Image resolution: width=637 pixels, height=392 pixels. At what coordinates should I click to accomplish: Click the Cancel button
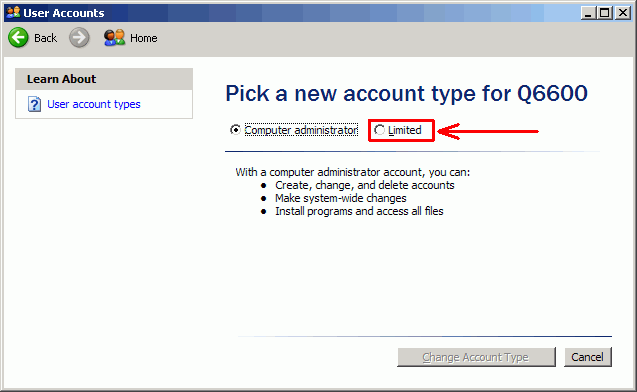tap(587, 357)
